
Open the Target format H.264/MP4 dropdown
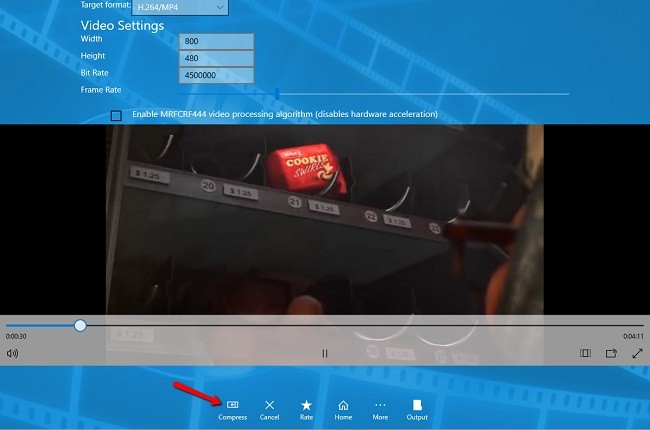point(180,7)
